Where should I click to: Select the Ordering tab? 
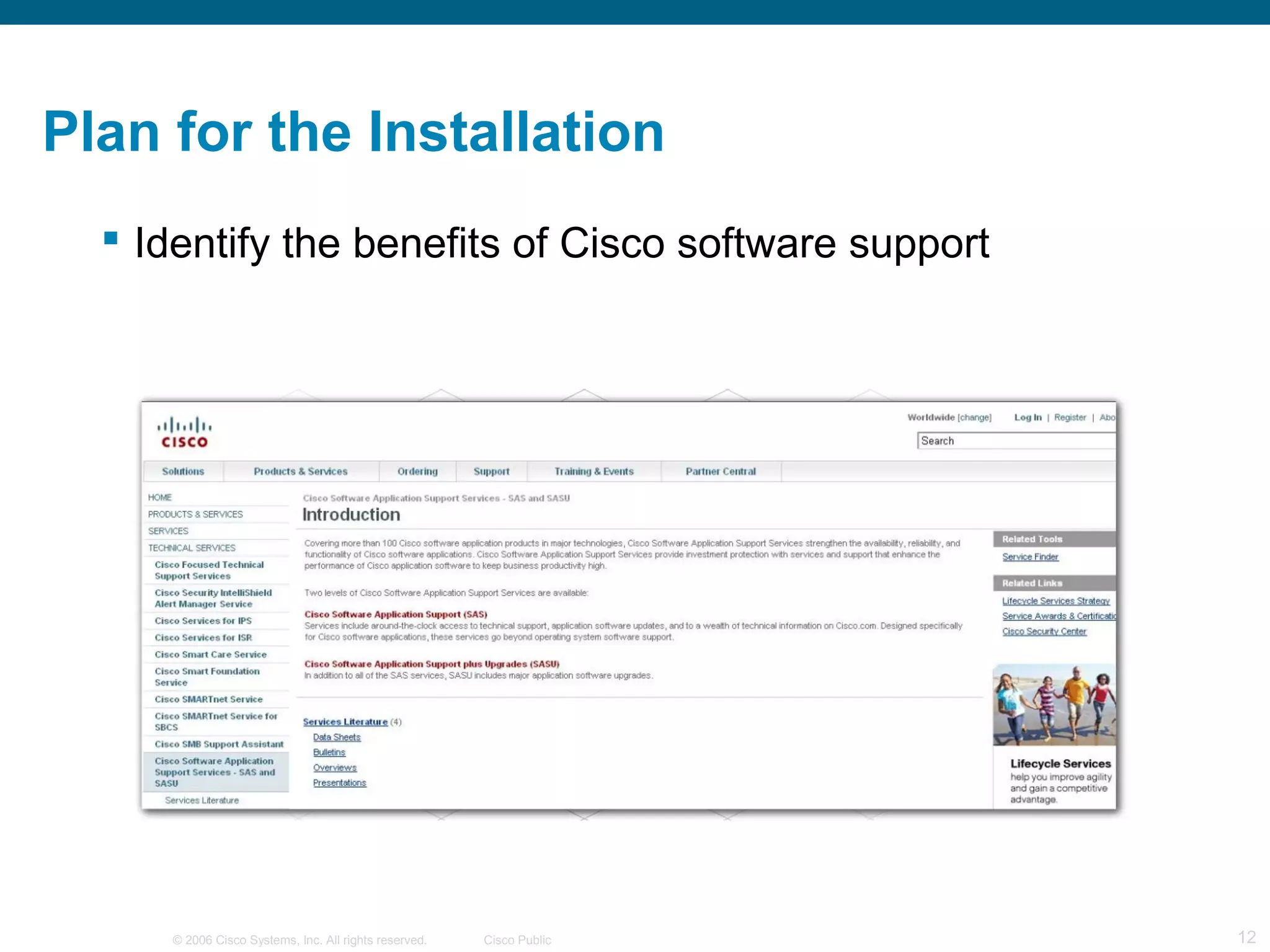coord(417,472)
